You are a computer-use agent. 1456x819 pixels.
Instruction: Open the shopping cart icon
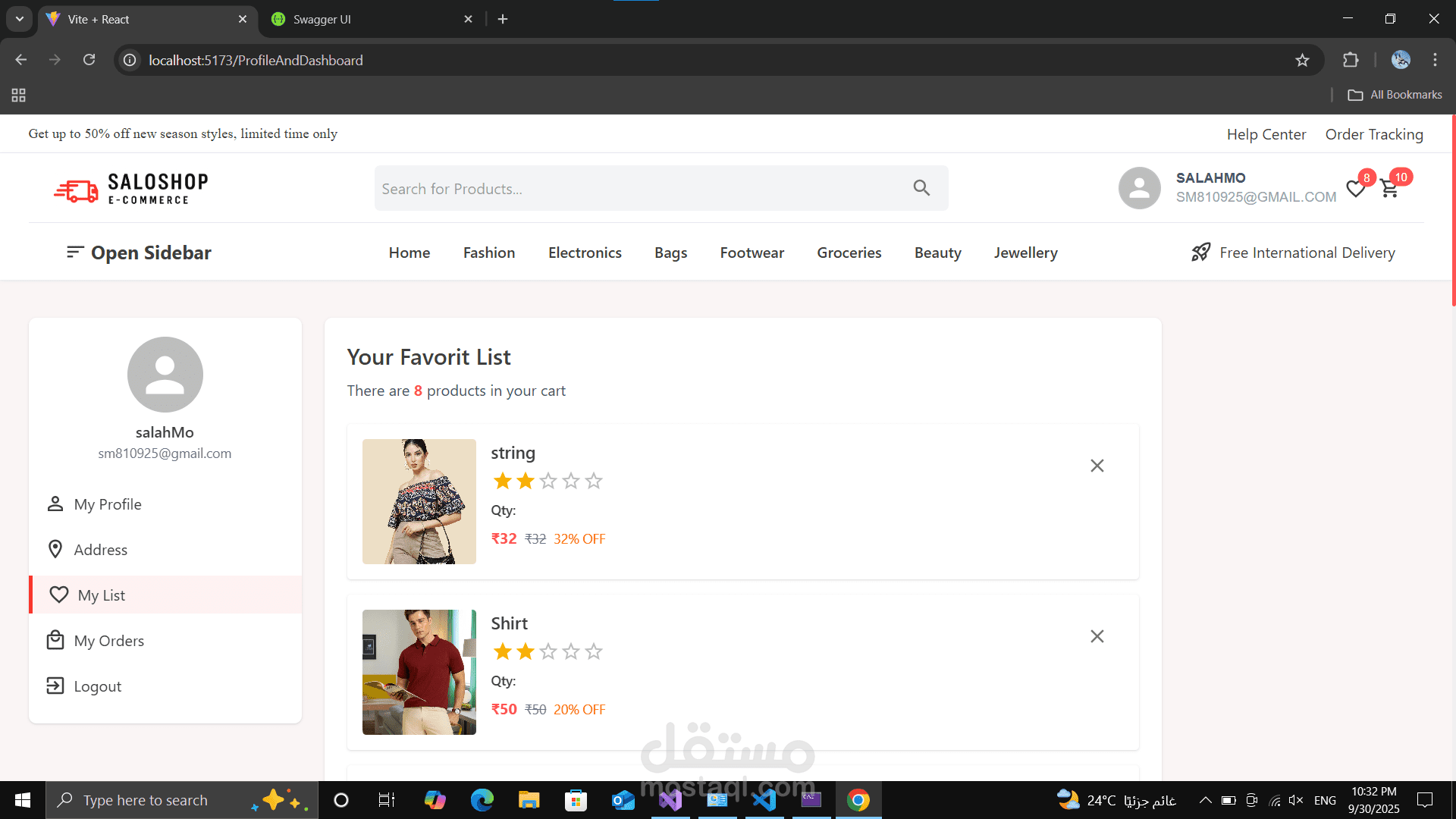click(1389, 189)
